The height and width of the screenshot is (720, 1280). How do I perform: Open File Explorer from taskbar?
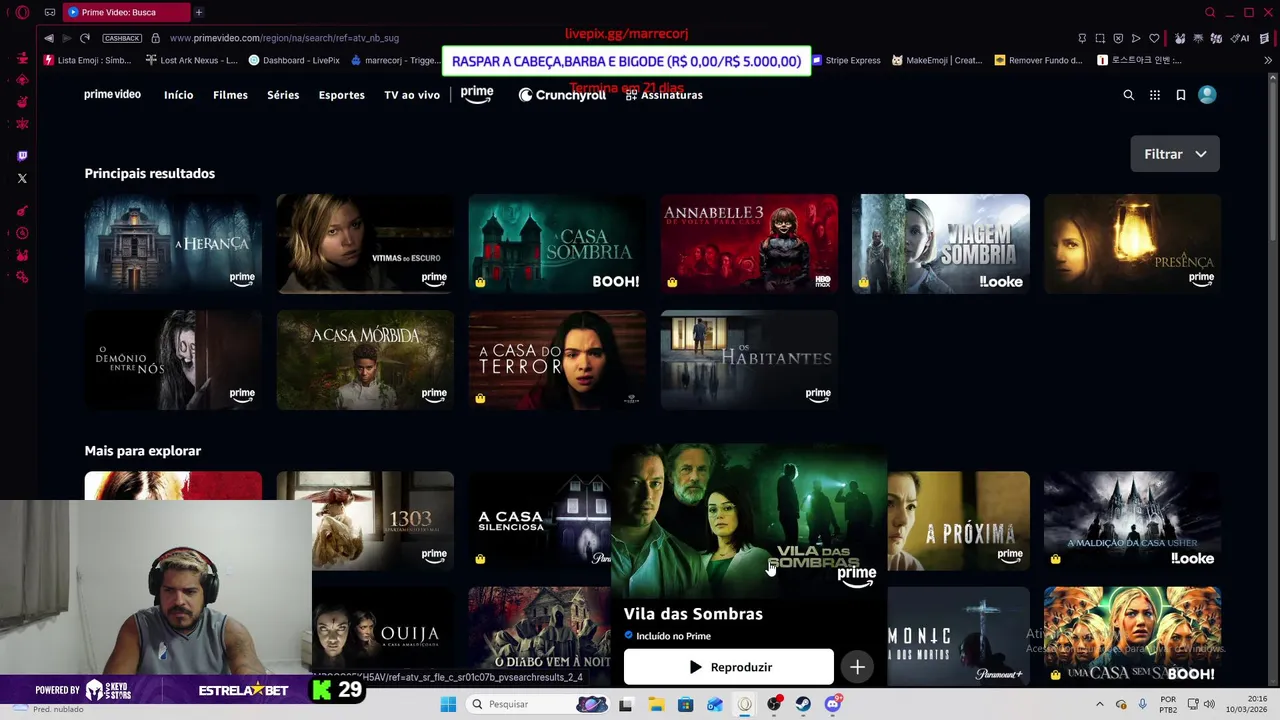(656, 704)
